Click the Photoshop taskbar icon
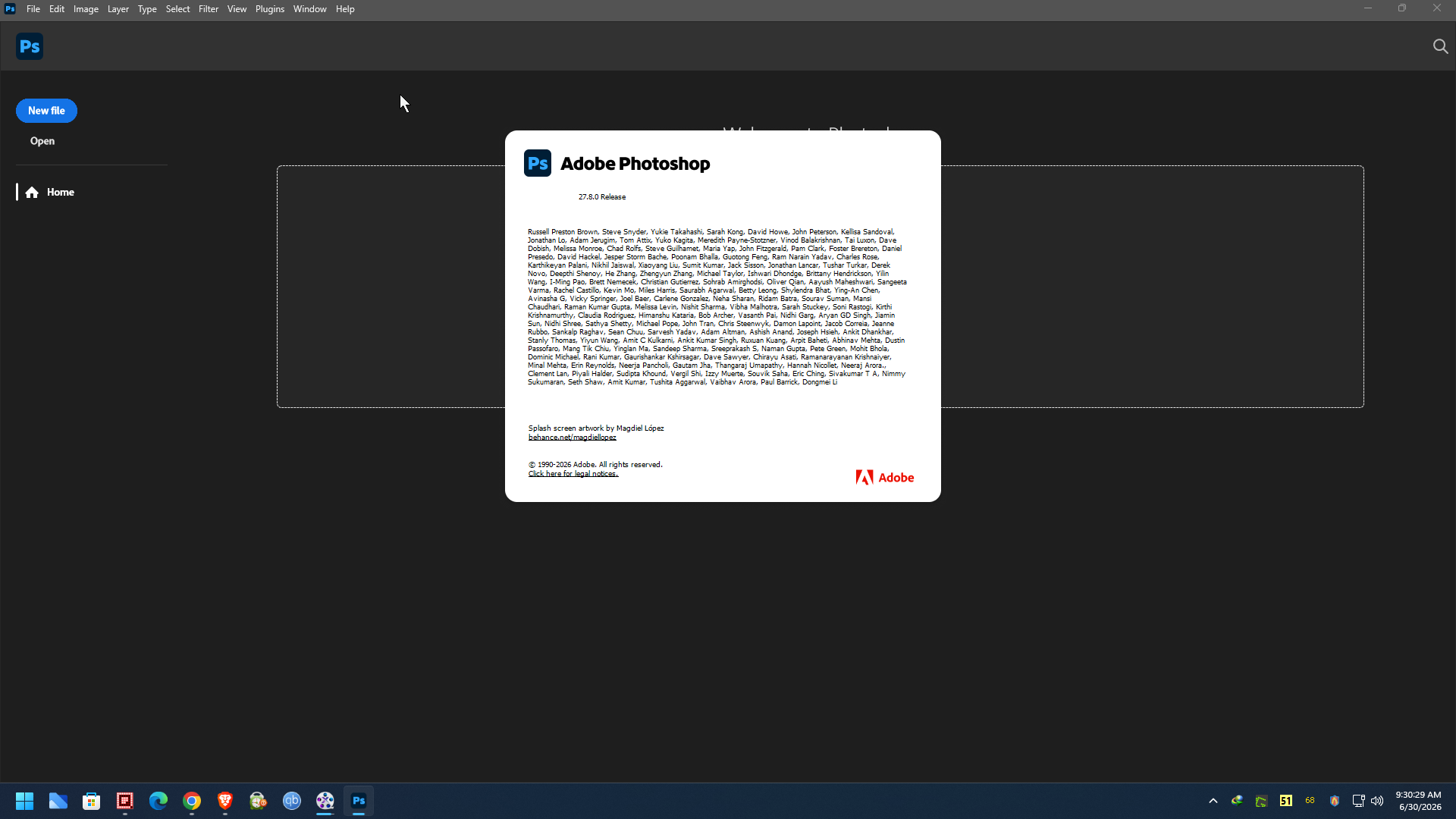 (359, 801)
